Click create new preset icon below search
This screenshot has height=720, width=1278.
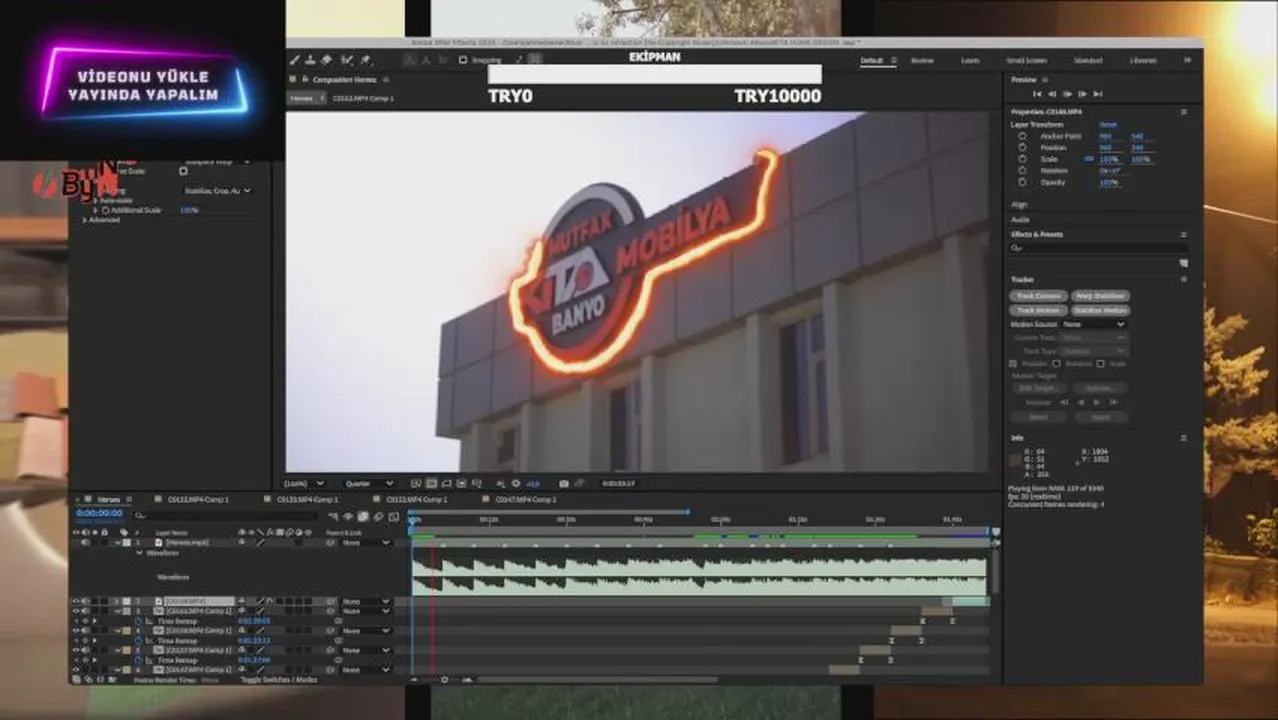pyautogui.click(x=1184, y=263)
